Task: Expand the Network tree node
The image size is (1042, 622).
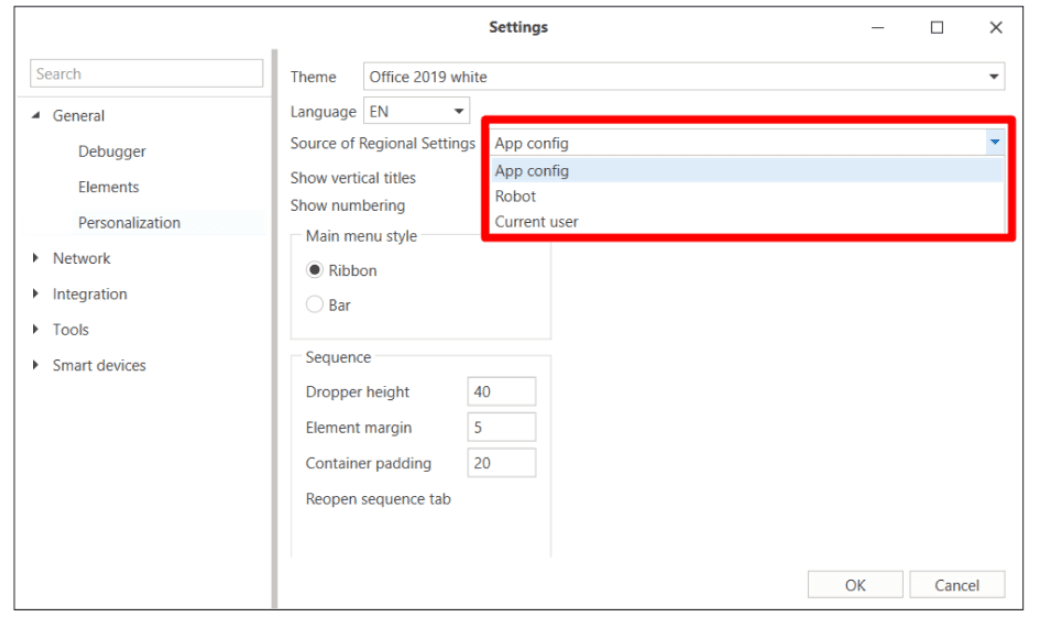Action: 37,258
